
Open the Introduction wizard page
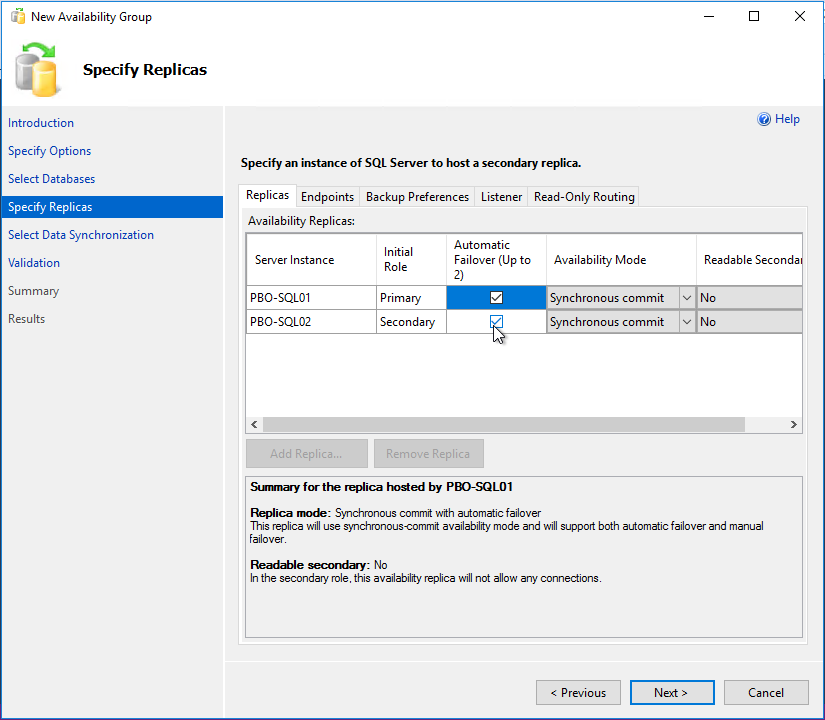tap(41, 123)
